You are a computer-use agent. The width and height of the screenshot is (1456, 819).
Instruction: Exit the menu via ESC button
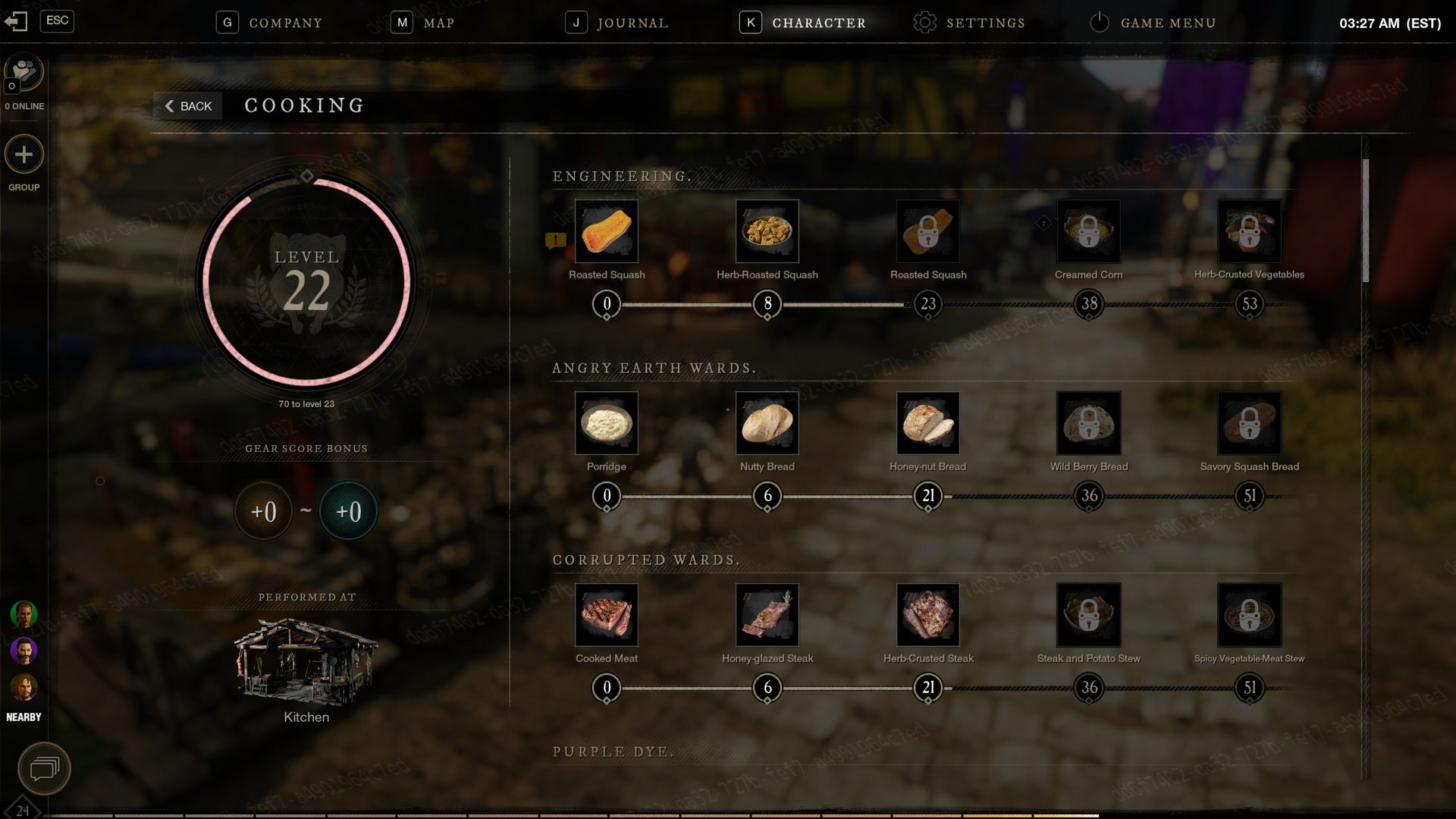click(57, 20)
